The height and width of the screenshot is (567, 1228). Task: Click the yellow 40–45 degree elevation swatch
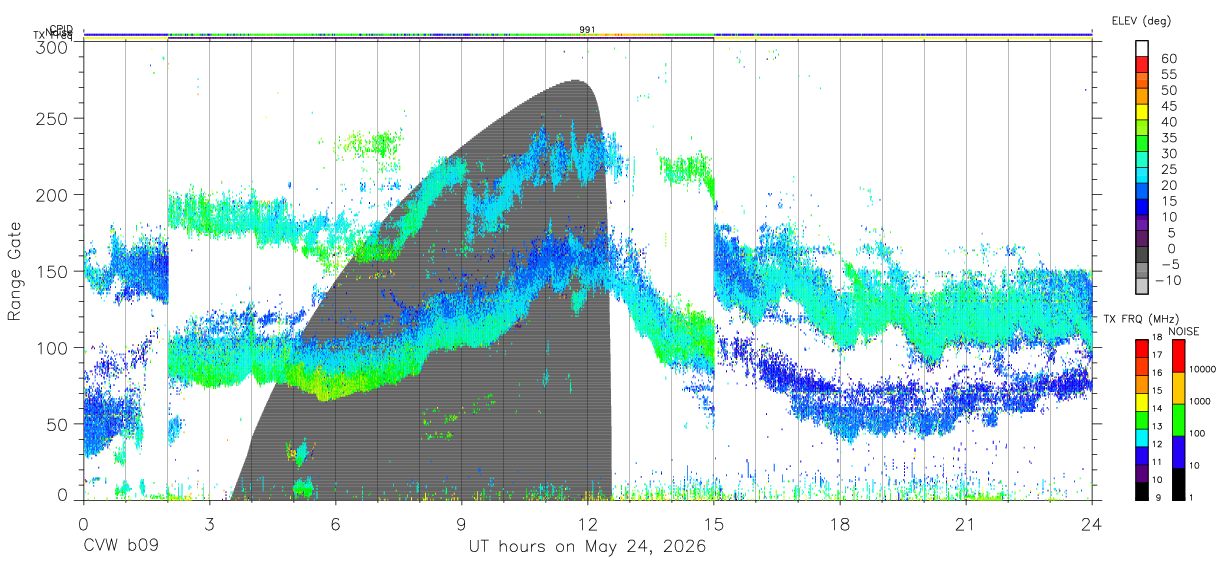click(x=1143, y=113)
